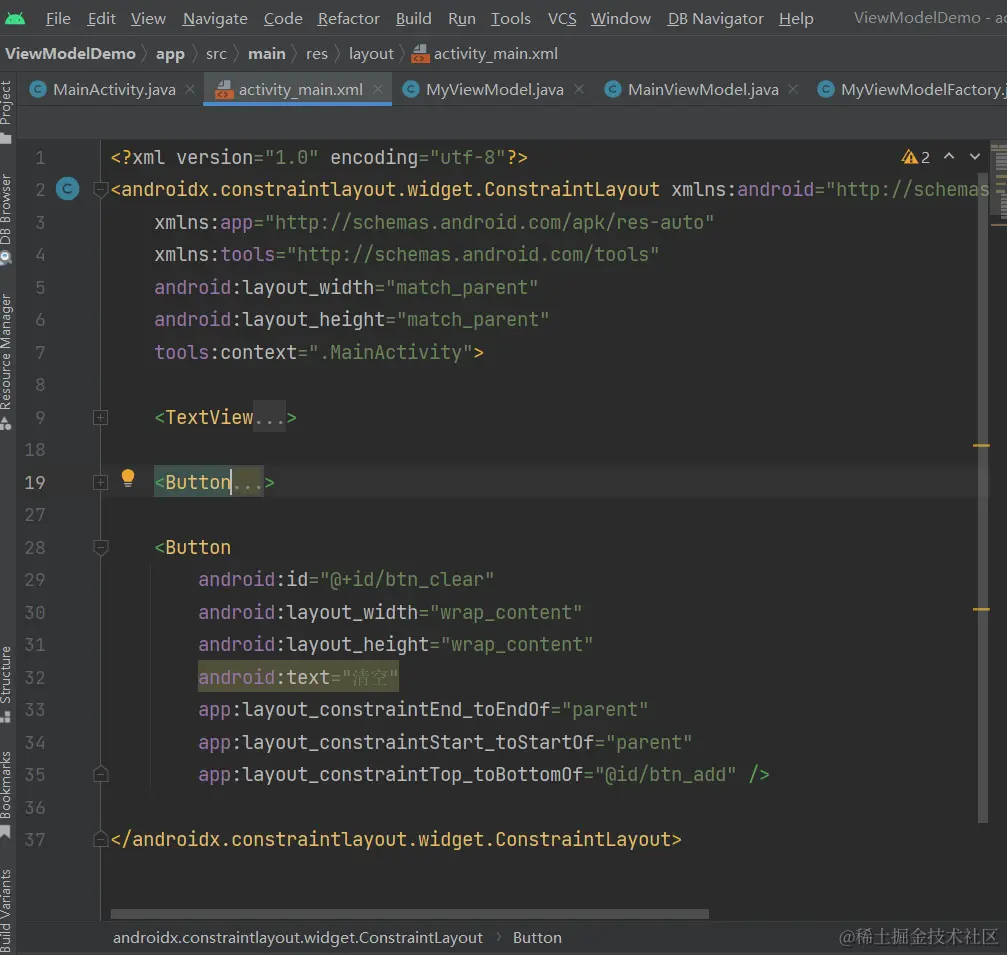Screen dimensions: 1007x955
Task: Collapse the Button element on line 28
Action: point(100,548)
